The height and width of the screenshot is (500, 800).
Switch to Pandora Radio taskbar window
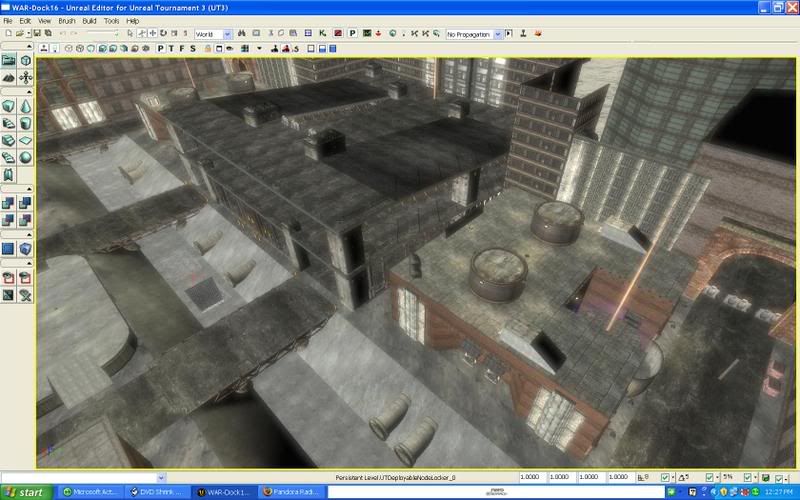pos(292,492)
